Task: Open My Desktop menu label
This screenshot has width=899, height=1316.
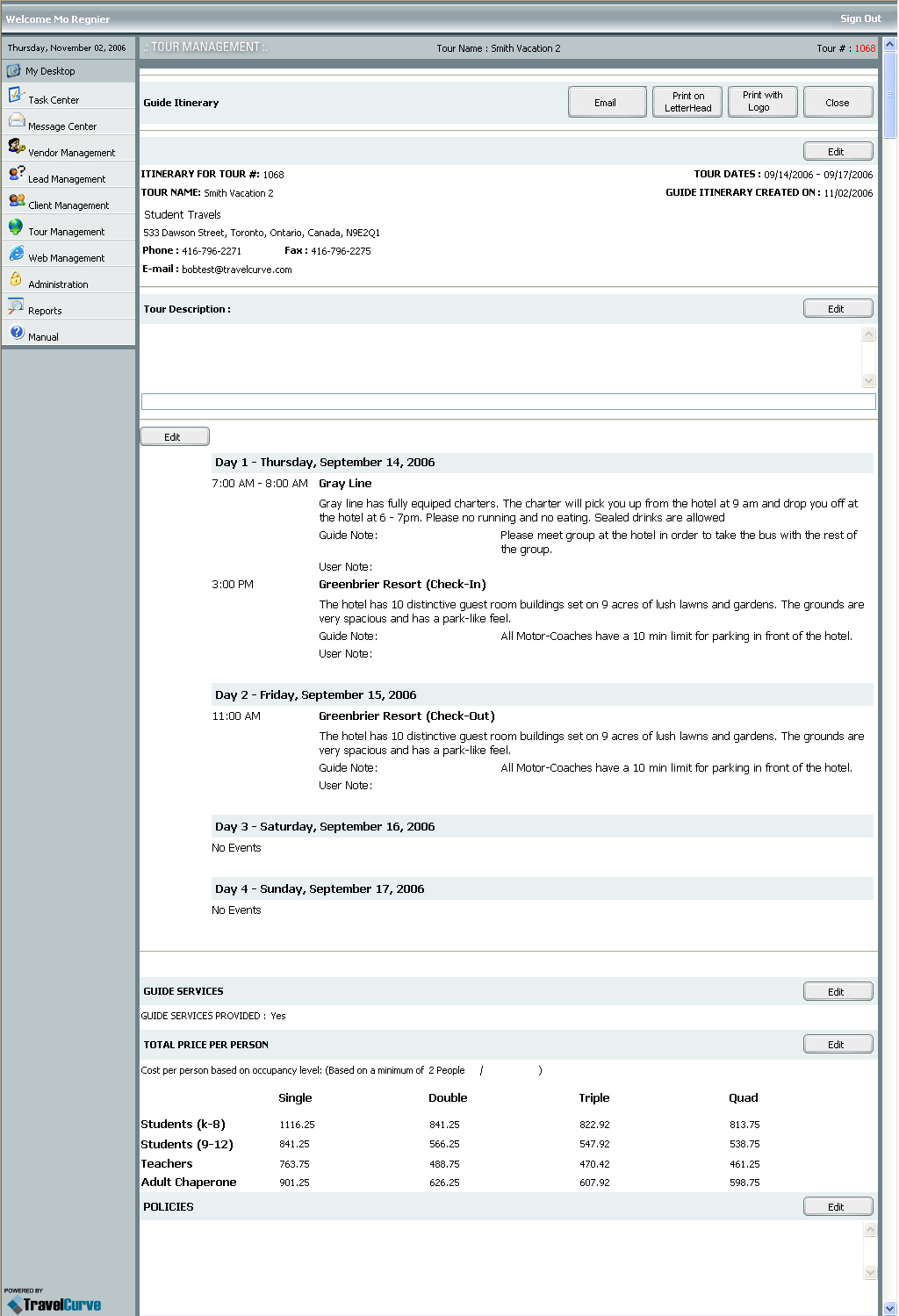Action: pyautogui.click(x=50, y=71)
